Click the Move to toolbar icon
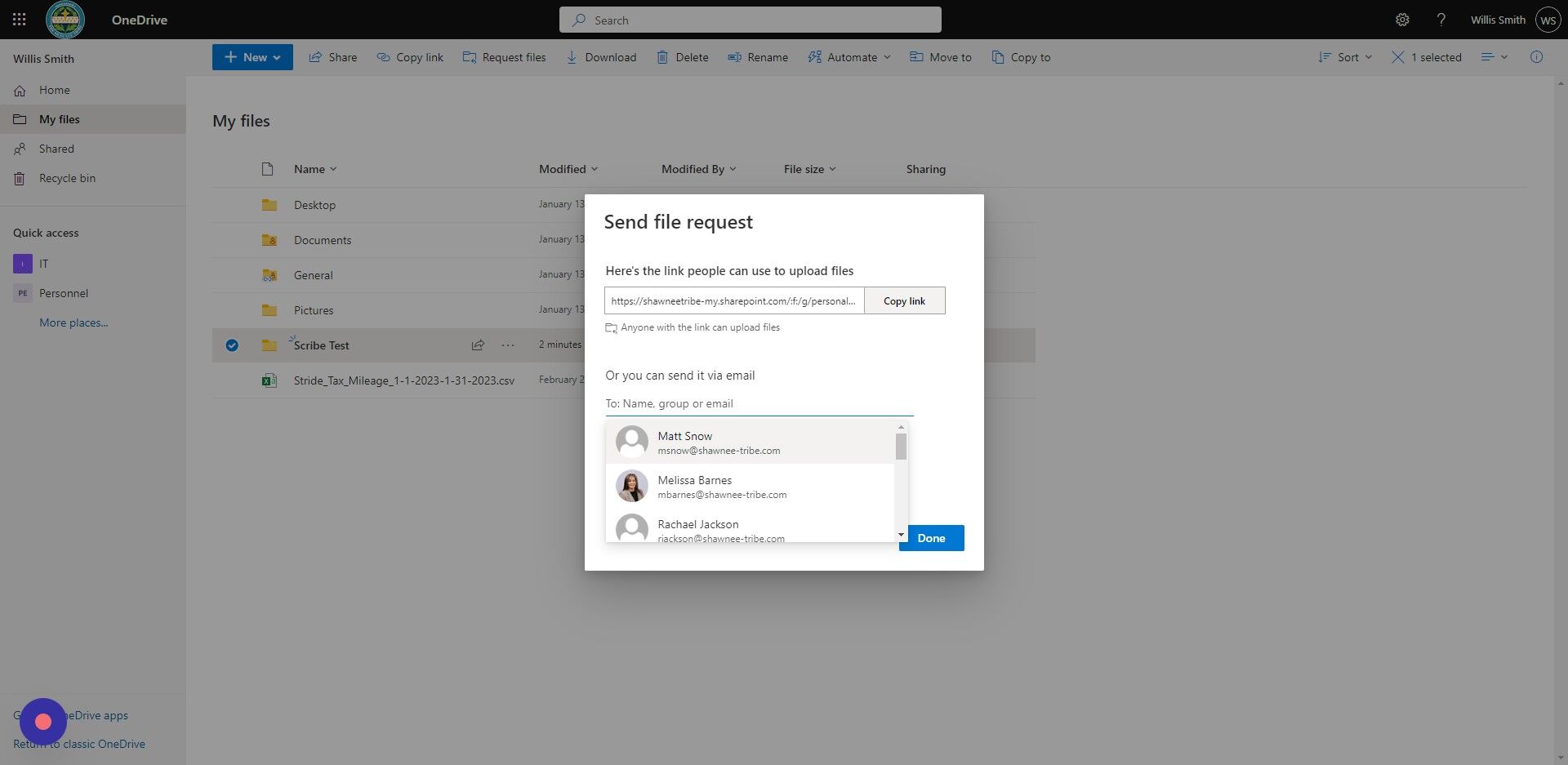The image size is (1568, 765). (915, 57)
